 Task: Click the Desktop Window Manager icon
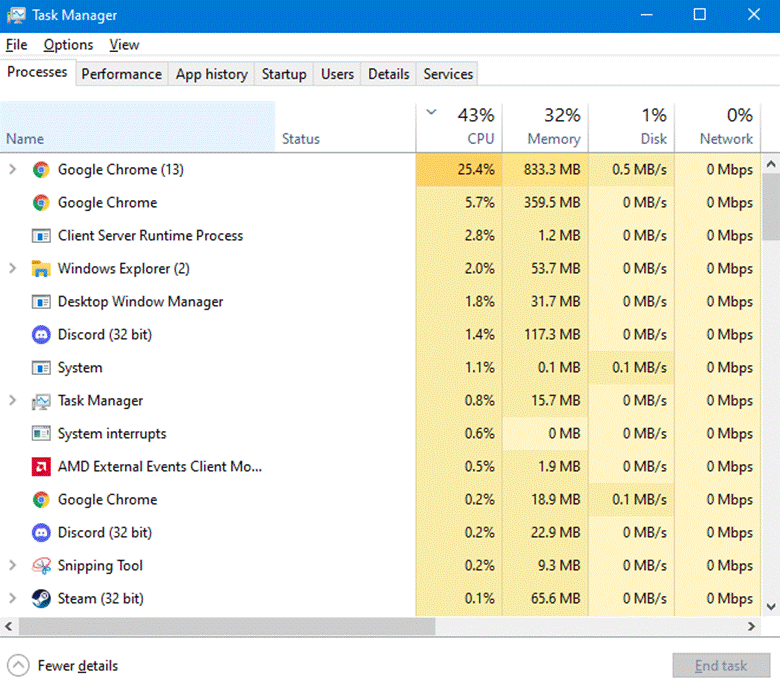(x=41, y=301)
